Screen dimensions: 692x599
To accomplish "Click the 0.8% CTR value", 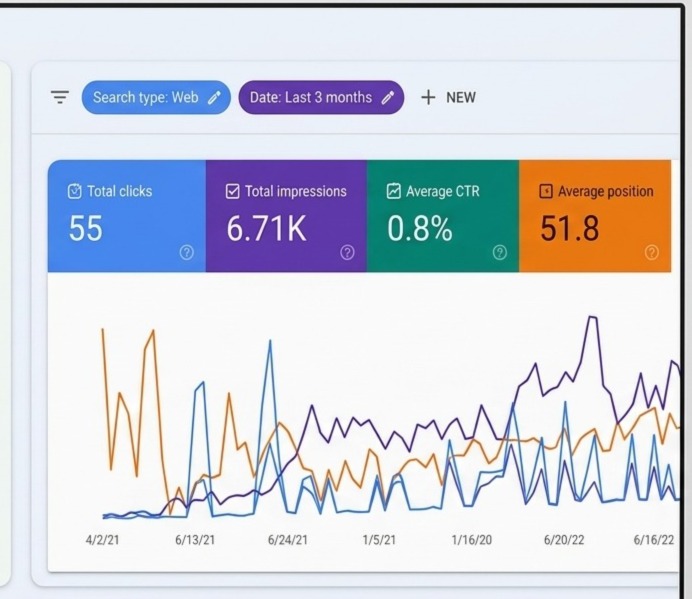I will pyautogui.click(x=420, y=229).
